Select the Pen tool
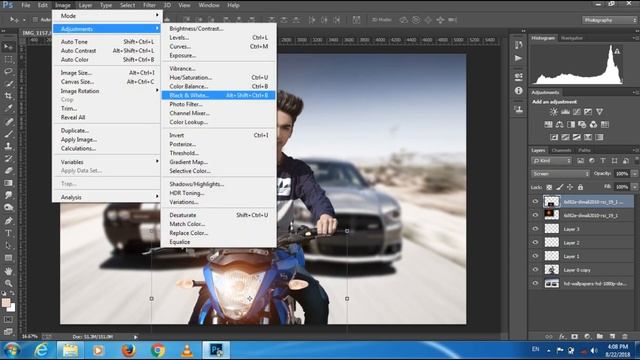This screenshot has height=360, width=640. point(8,221)
